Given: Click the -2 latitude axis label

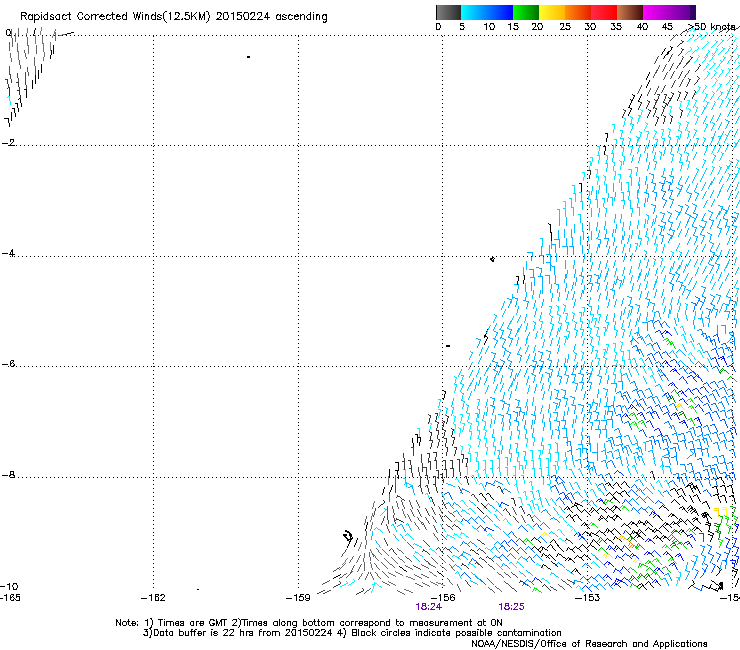Looking at the screenshot, I should [x=8, y=143].
